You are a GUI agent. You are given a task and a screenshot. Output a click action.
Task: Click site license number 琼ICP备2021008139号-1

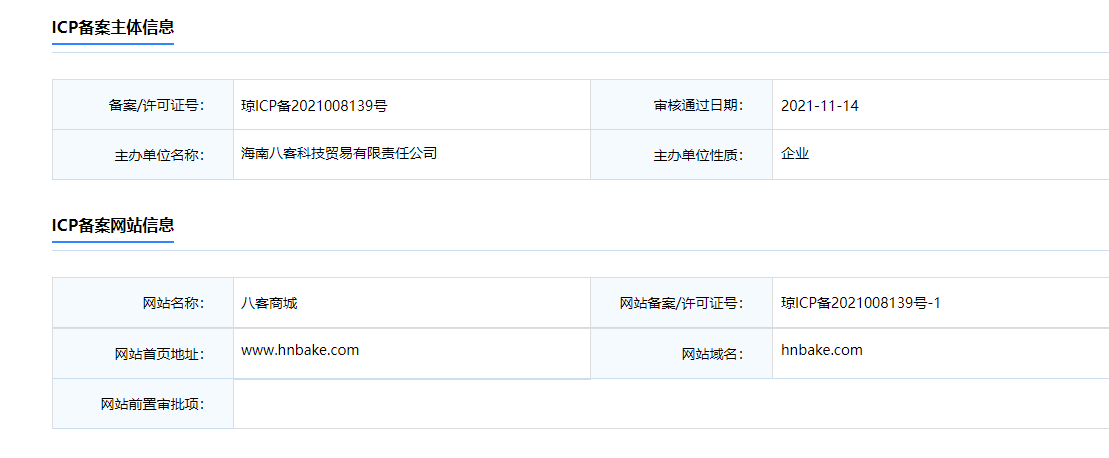[861, 303]
